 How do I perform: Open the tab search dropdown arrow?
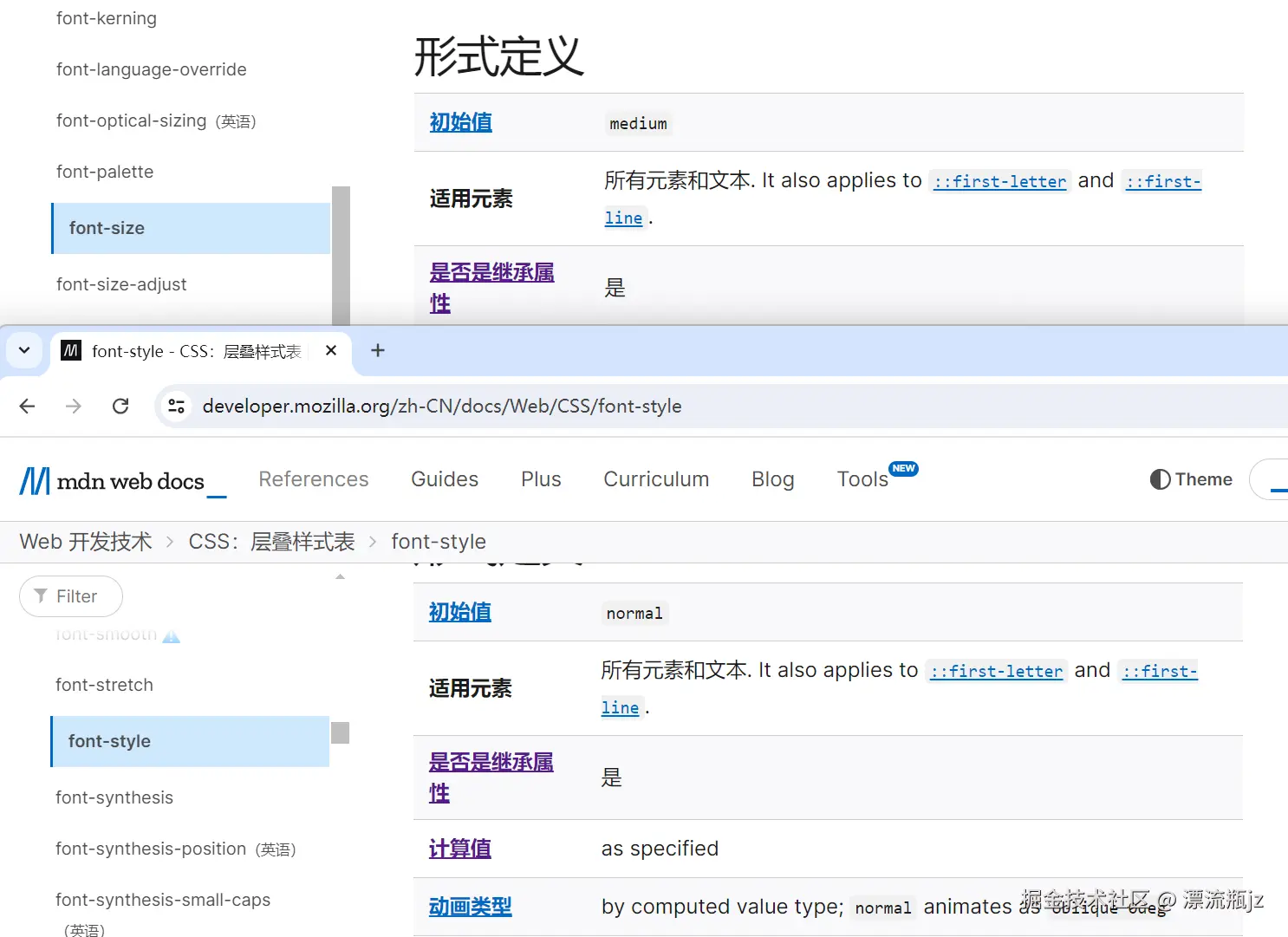(24, 350)
